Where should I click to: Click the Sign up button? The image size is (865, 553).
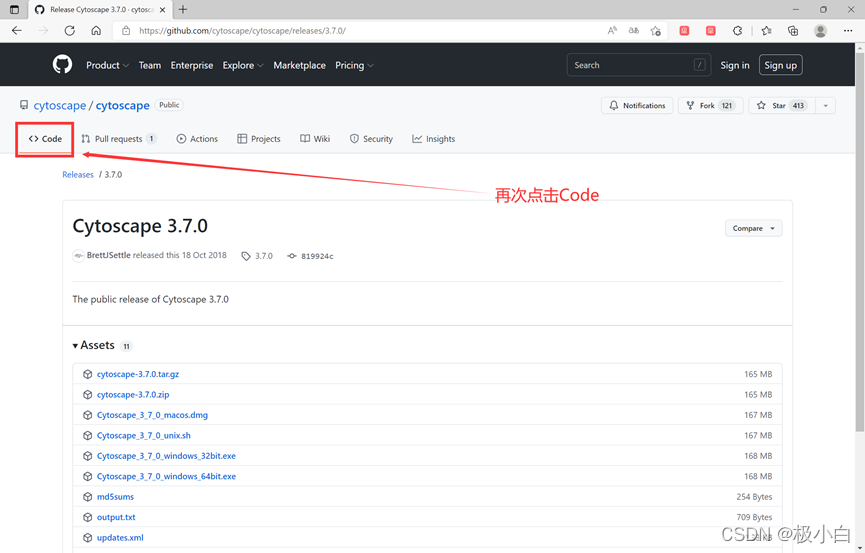point(781,65)
